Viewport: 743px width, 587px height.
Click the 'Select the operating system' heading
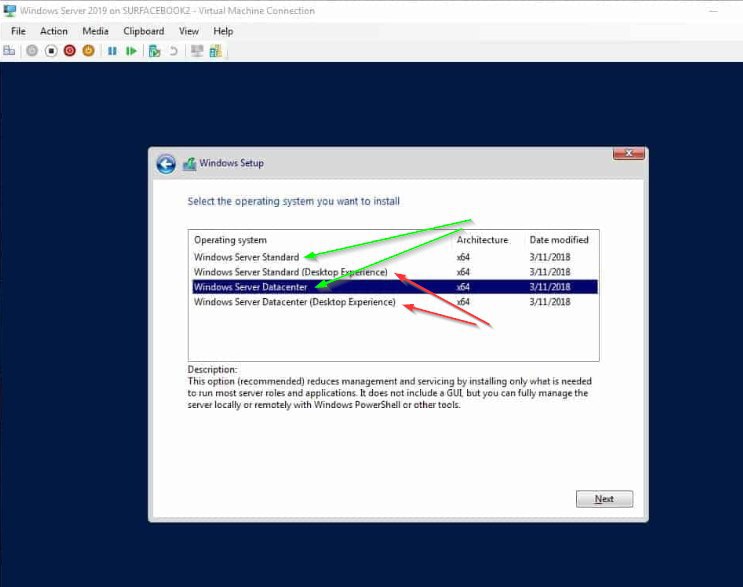[294, 201]
